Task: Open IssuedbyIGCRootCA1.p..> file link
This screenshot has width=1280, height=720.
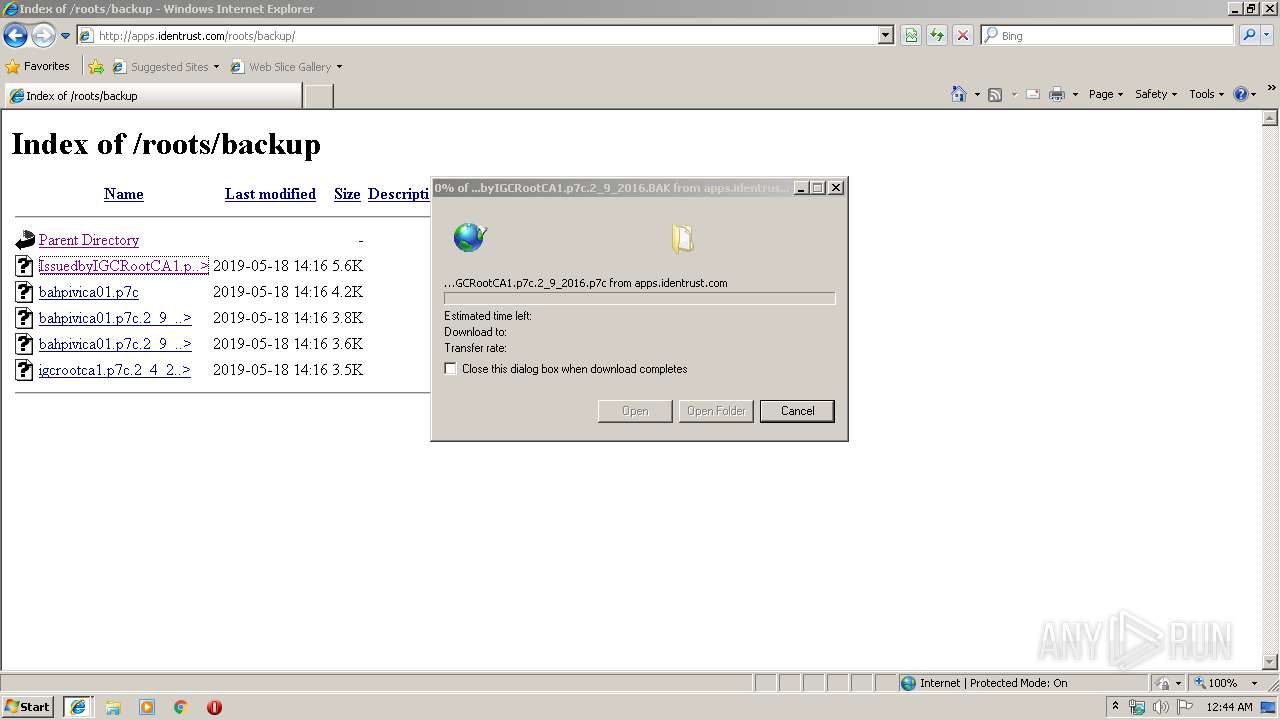Action: 123,266
